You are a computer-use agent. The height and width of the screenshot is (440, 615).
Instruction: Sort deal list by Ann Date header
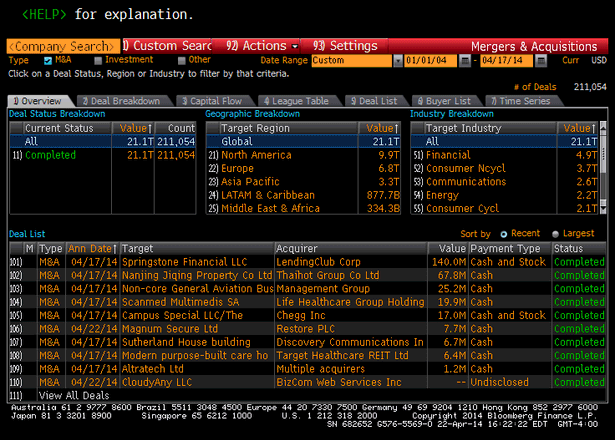[93, 249]
